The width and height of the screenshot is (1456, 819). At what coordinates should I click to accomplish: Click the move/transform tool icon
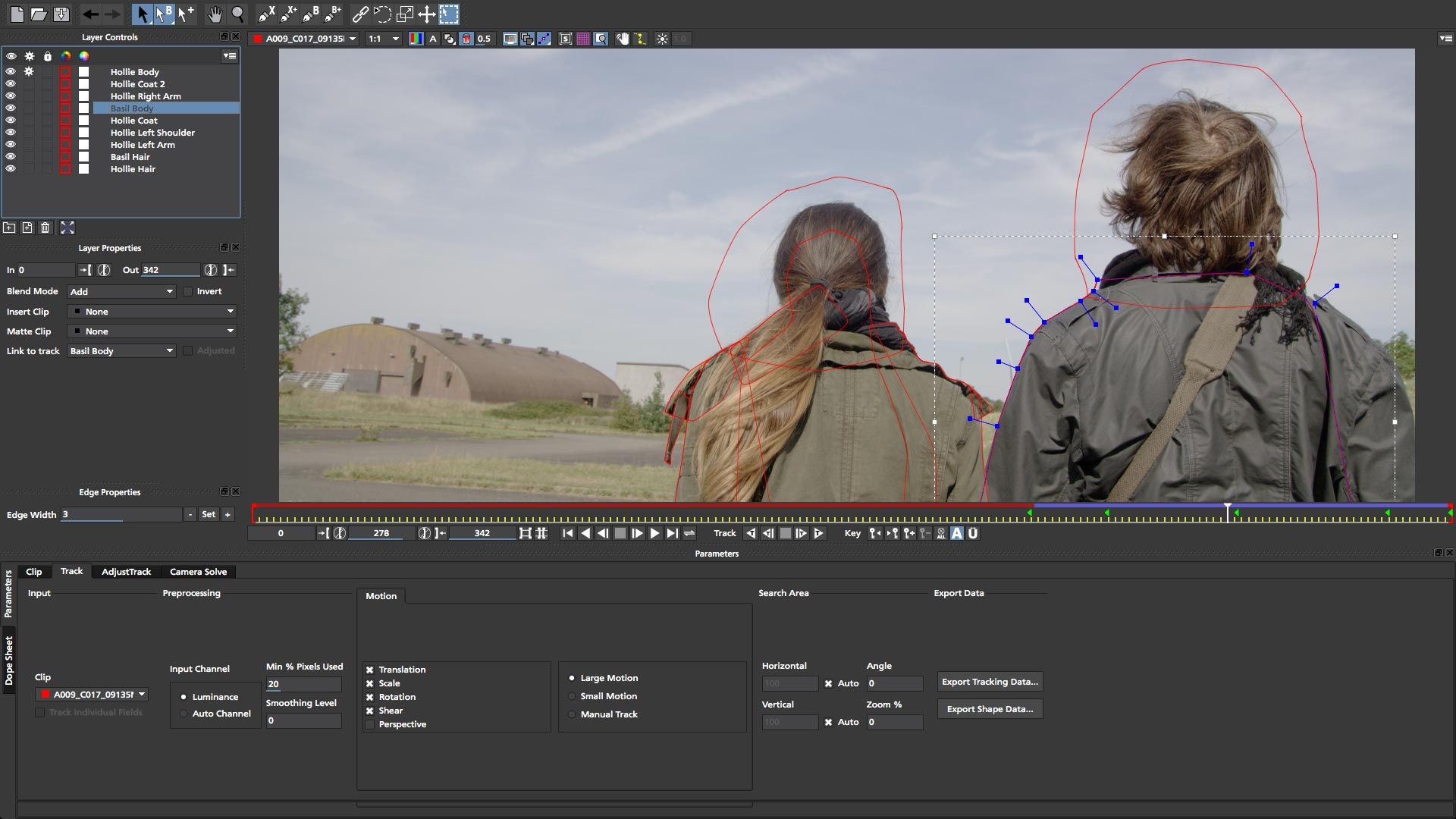tap(427, 13)
